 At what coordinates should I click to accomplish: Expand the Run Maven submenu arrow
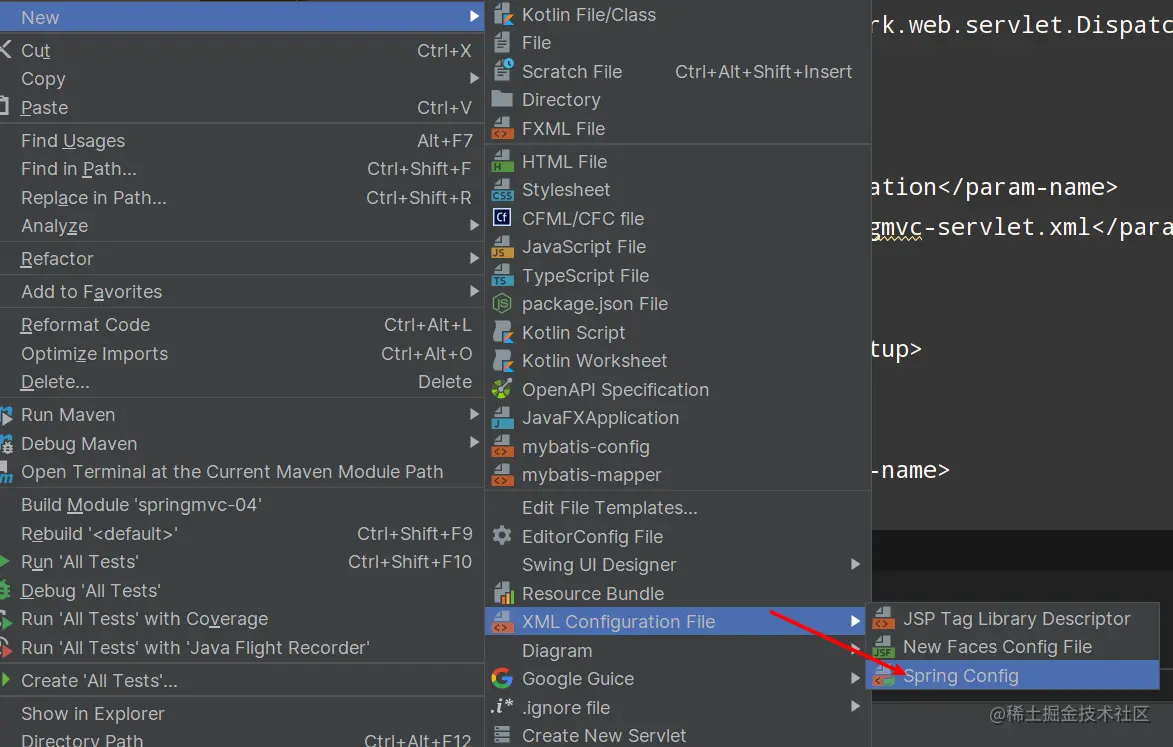(x=474, y=414)
